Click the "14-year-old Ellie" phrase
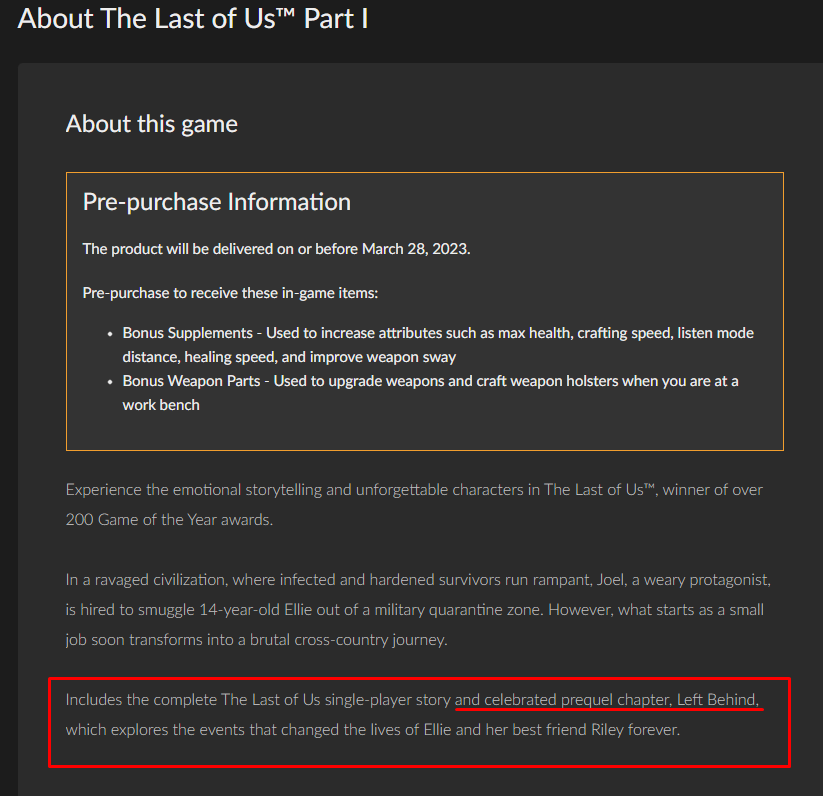Image resolution: width=823 pixels, height=796 pixels. (x=257, y=610)
